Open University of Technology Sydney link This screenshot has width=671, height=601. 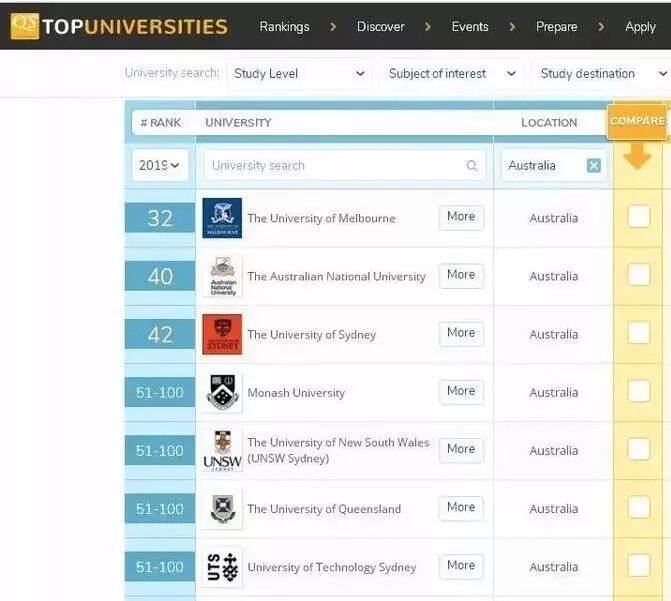click(332, 568)
